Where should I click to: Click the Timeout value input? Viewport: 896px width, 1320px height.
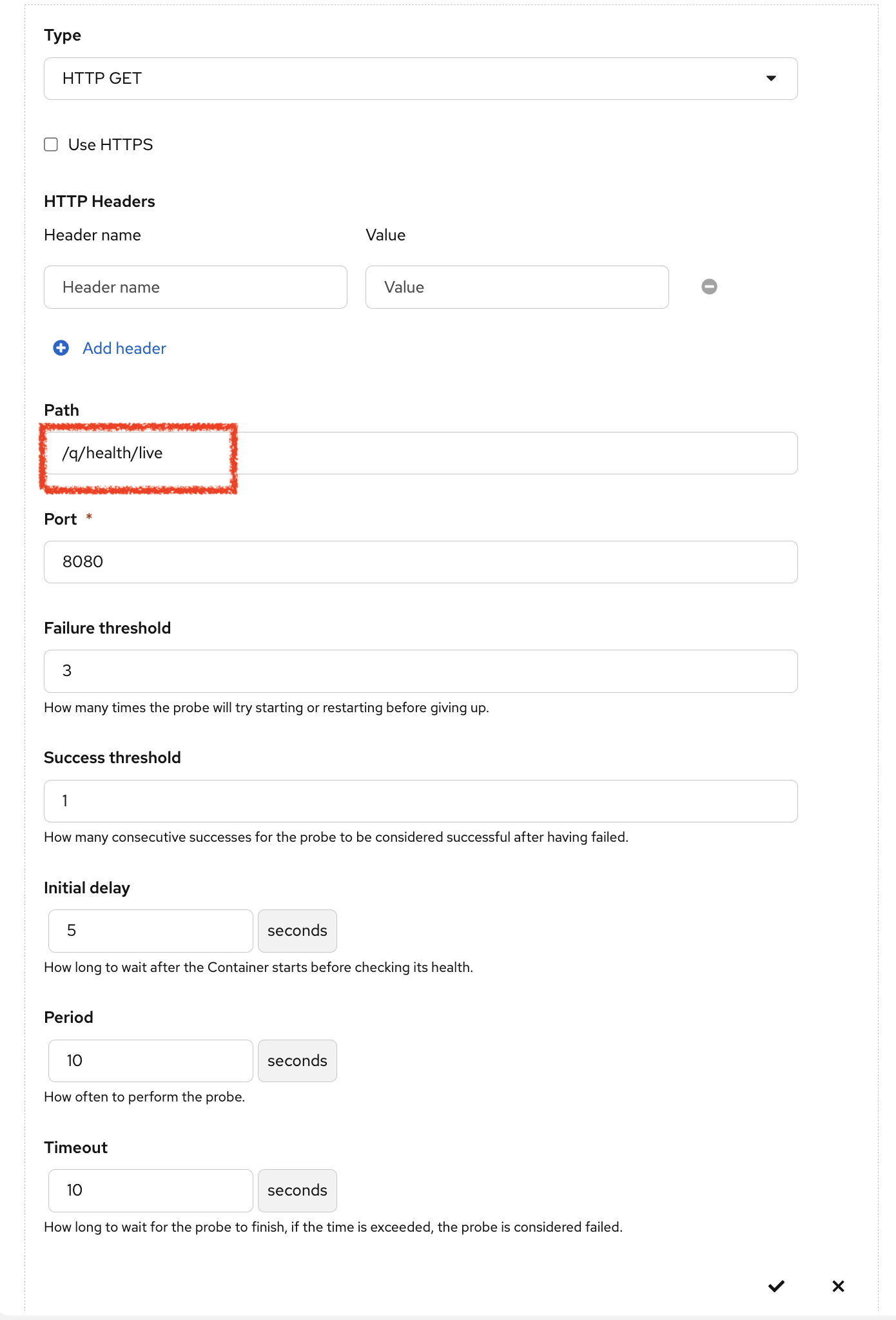150,1190
